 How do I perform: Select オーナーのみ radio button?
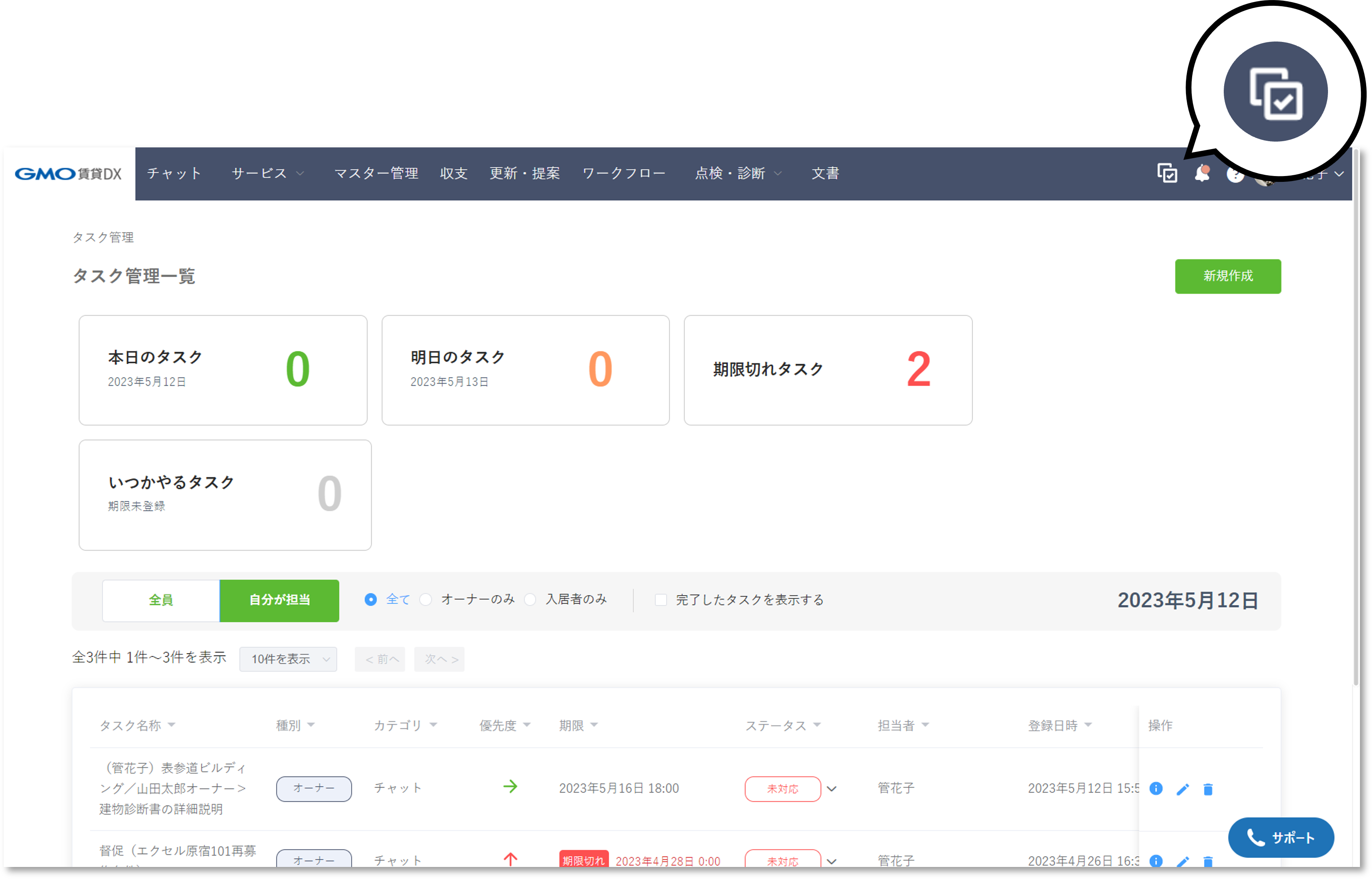tap(426, 599)
